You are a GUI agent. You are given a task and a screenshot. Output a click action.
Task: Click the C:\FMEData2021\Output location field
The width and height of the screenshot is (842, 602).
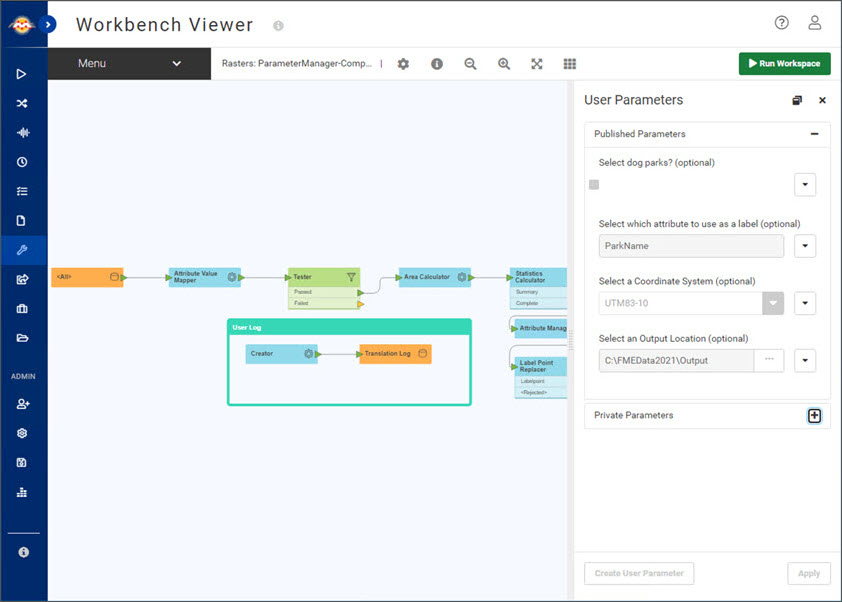coord(676,361)
